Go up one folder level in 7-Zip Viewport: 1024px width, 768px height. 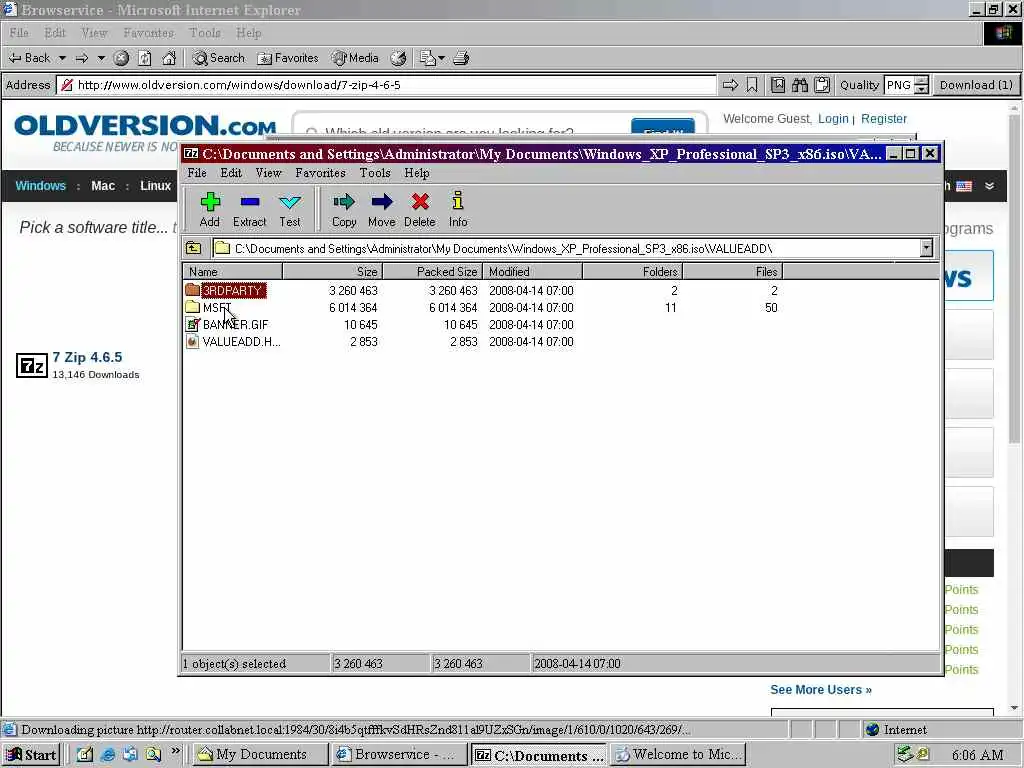[x=194, y=248]
